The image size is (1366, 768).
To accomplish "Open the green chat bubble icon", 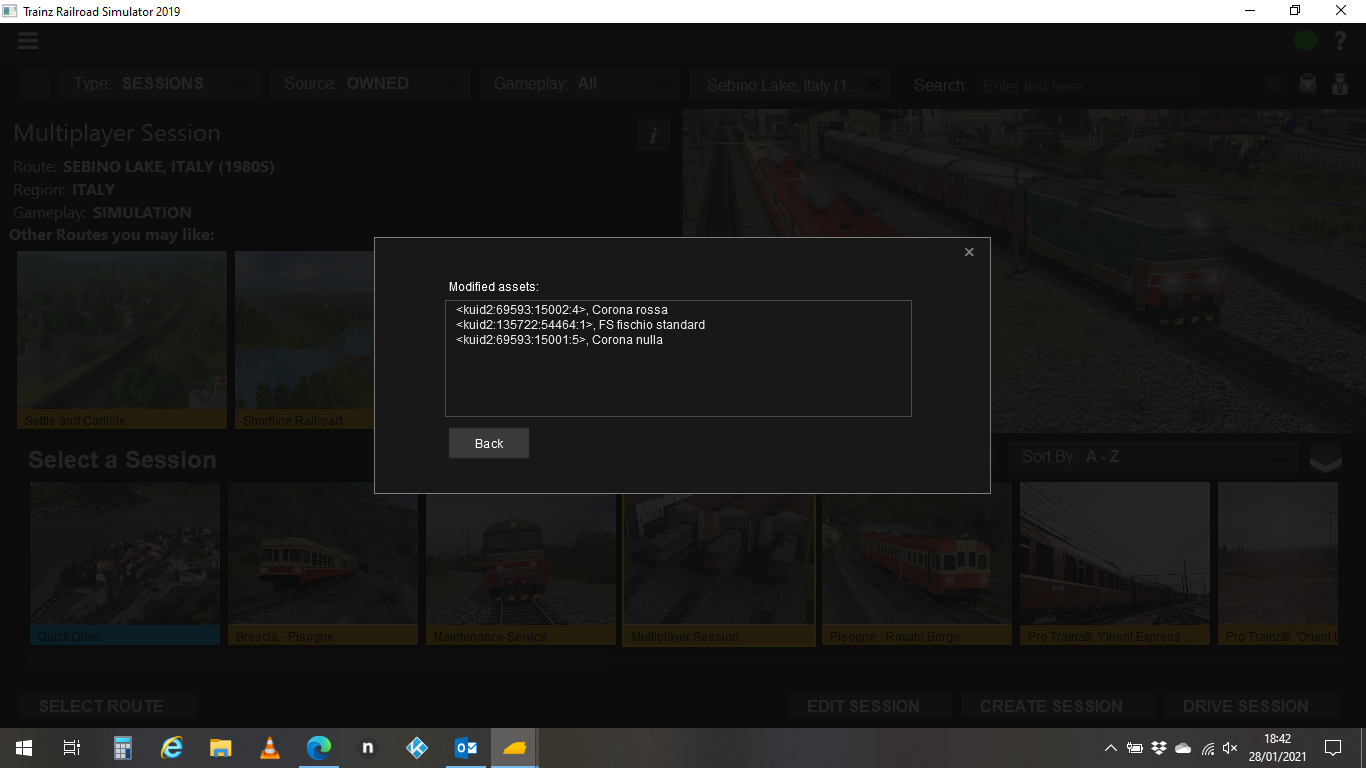I will [x=1306, y=41].
